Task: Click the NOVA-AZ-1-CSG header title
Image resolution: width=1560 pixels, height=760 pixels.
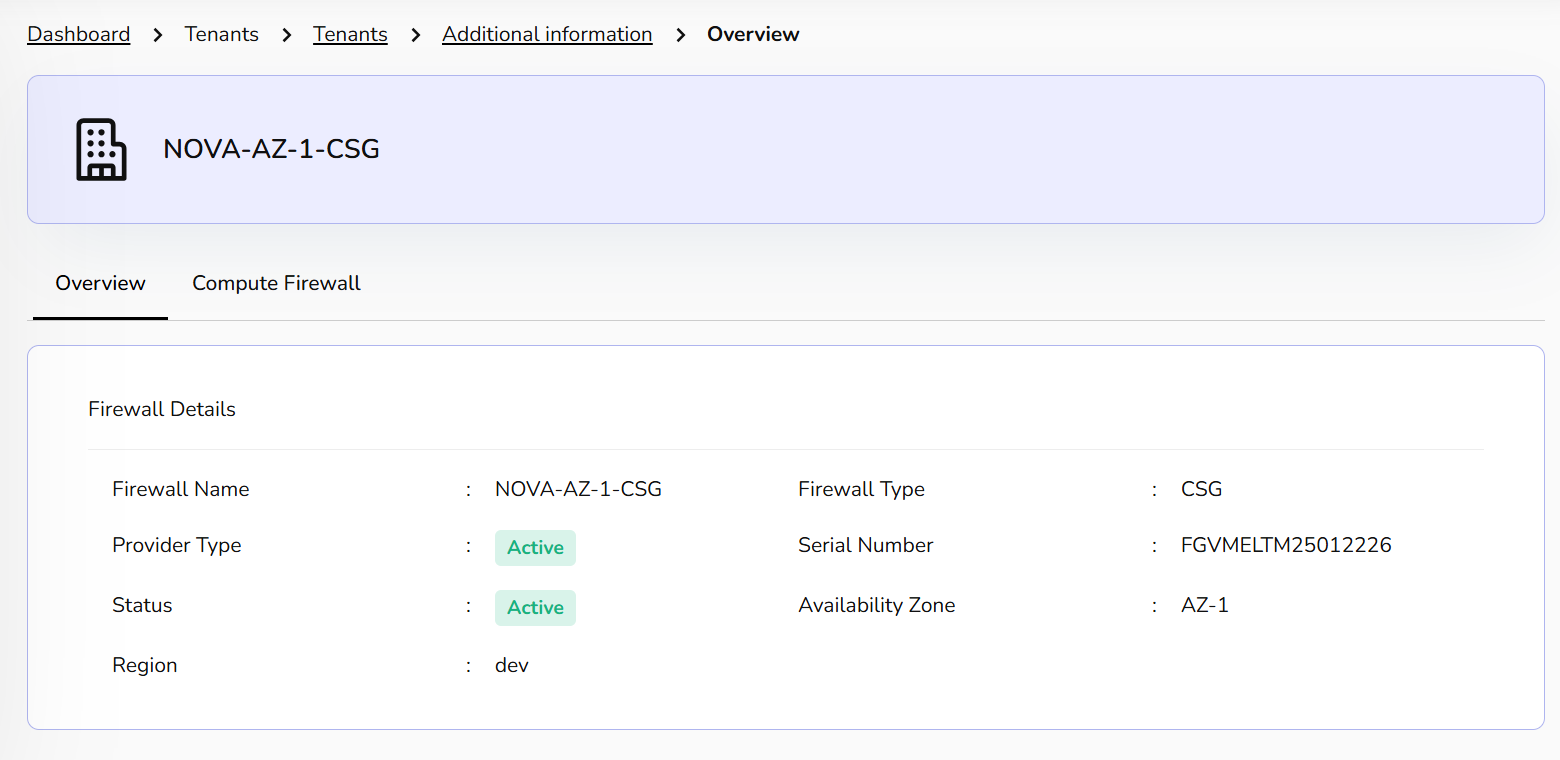Action: coord(271,149)
